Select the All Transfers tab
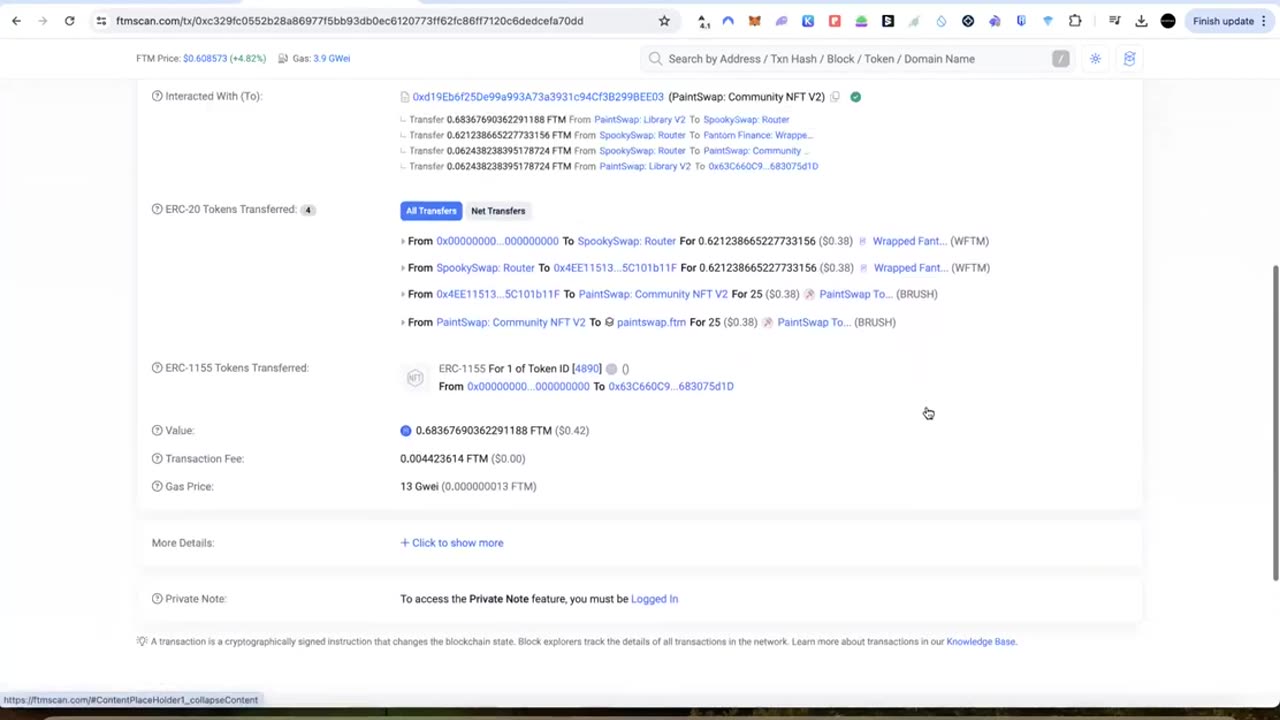The image size is (1280, 720). click(x=431, y=211)
